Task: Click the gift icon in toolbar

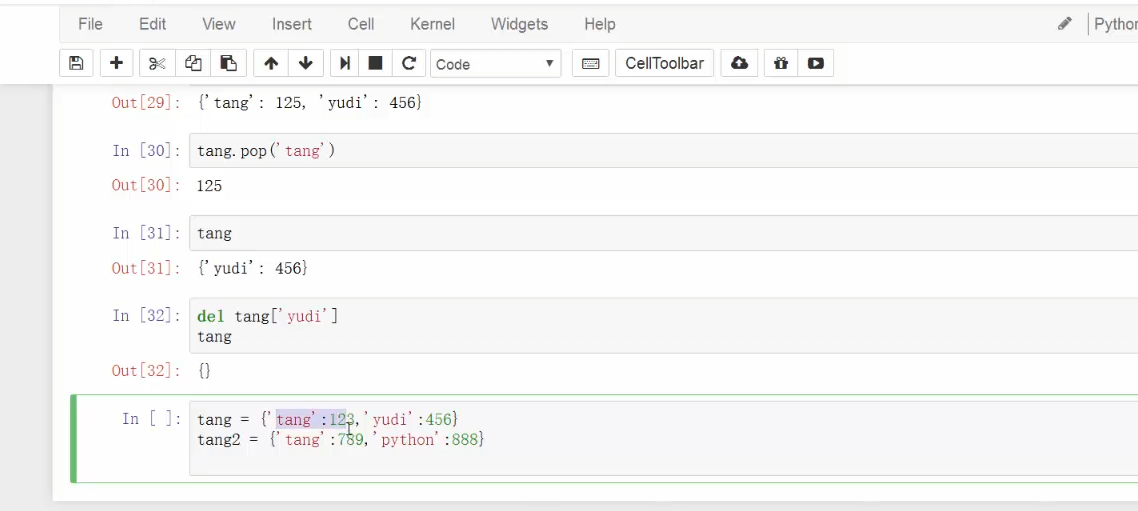Action: (780, 64)
